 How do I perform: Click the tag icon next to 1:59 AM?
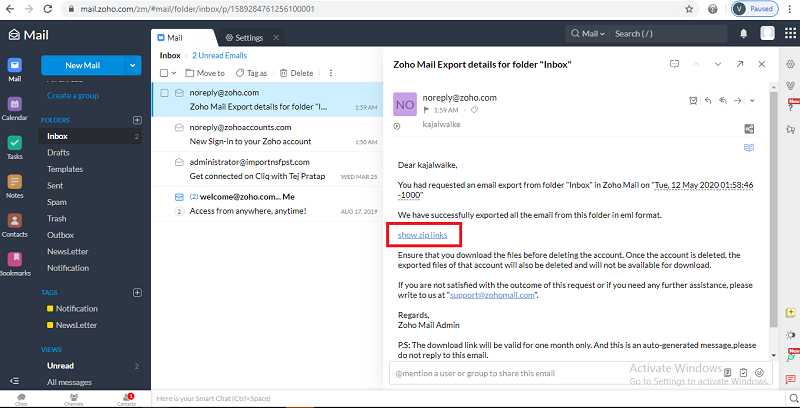(474, 110)
